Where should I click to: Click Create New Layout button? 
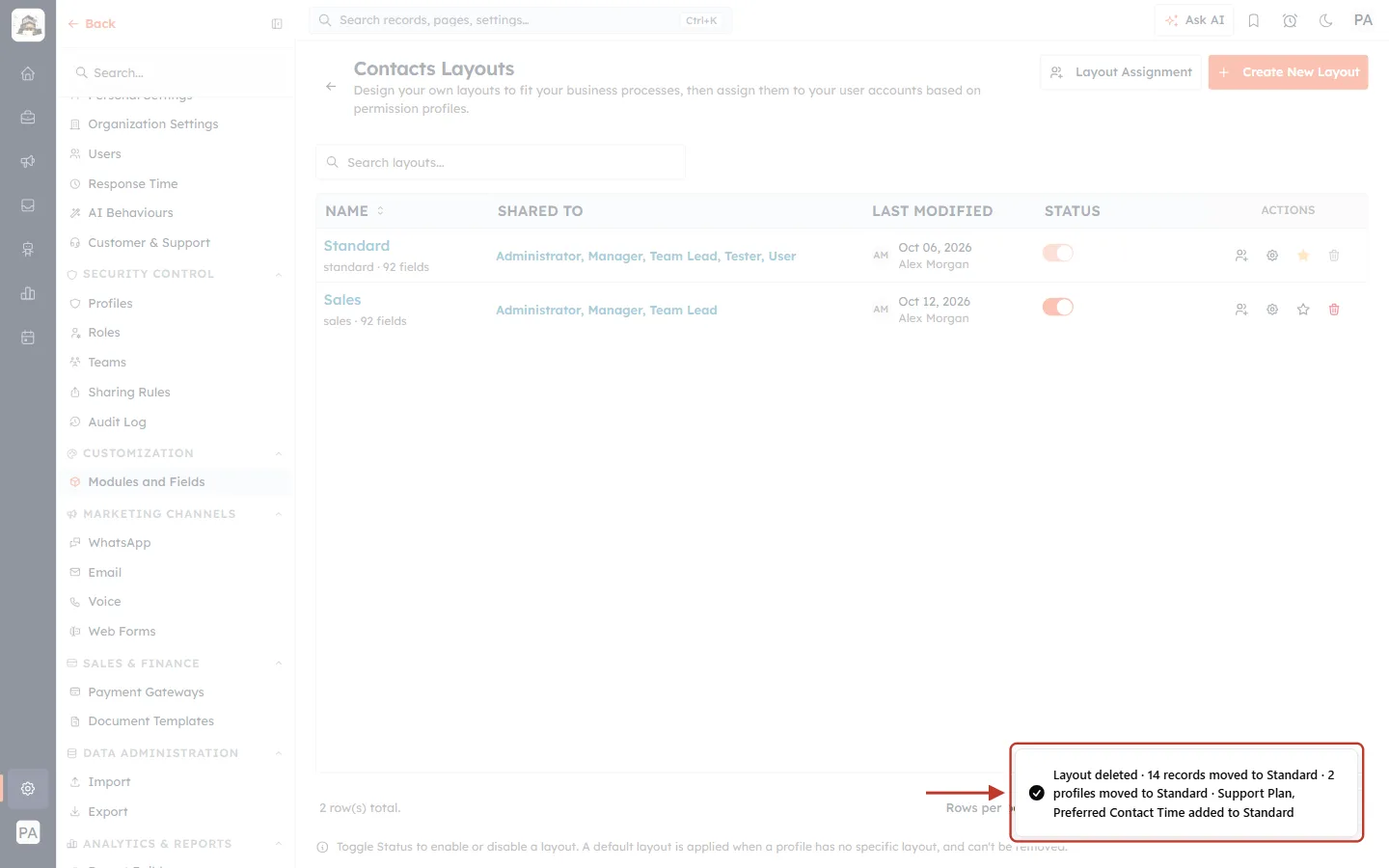(x=1288, y=72)
